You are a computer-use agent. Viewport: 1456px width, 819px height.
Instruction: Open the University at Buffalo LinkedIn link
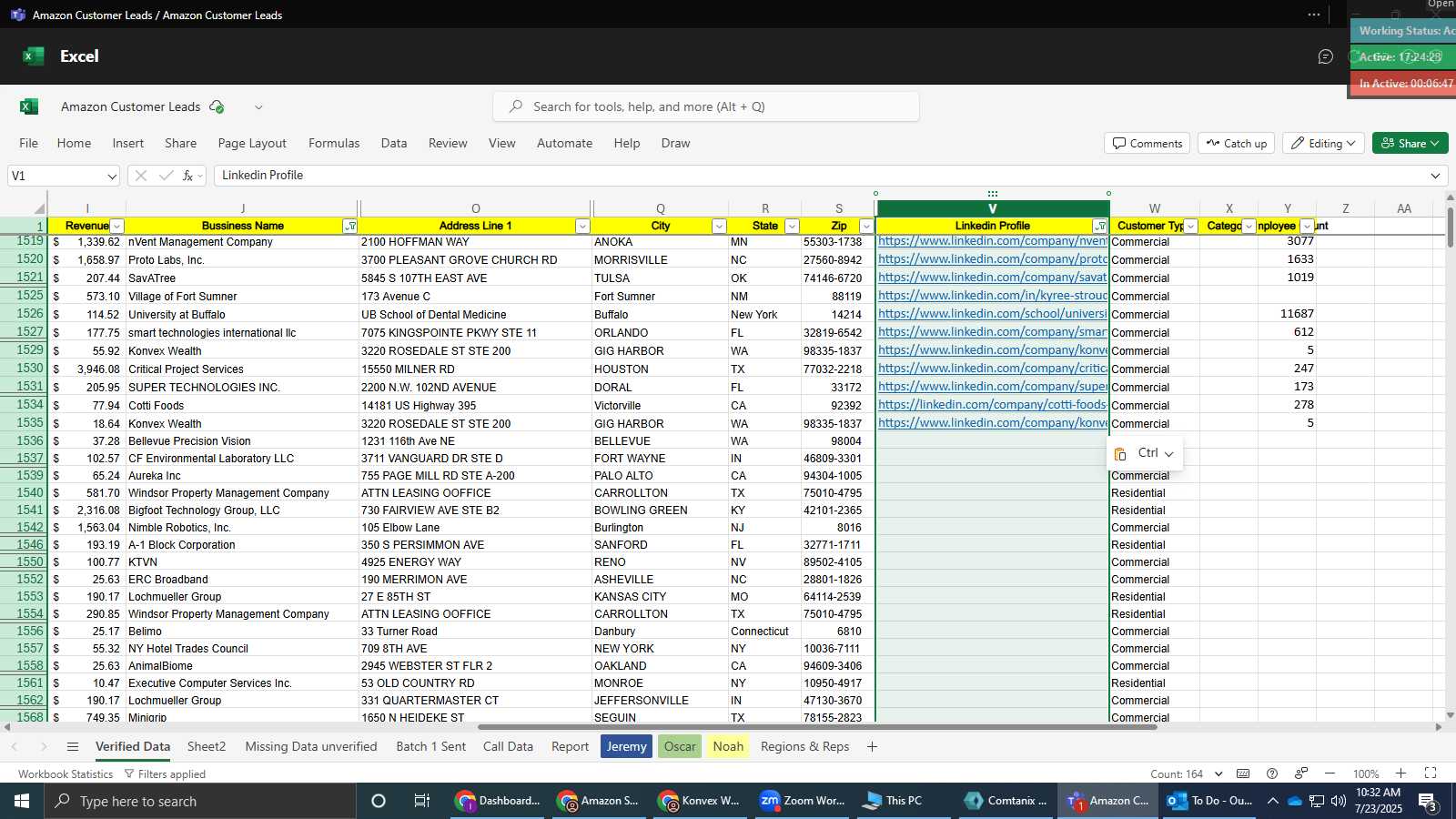[x=993, y=314]
